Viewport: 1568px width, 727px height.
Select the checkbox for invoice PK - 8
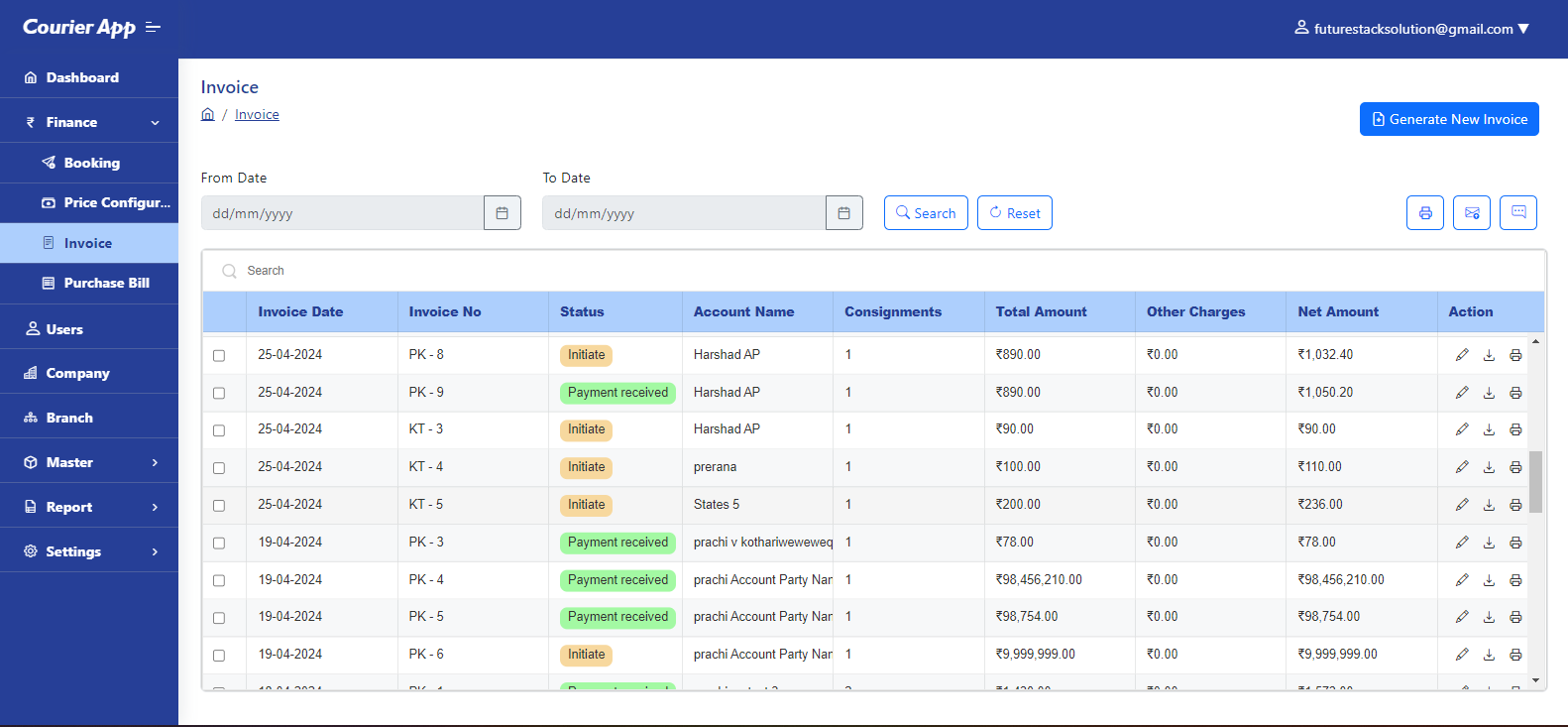click(x=219, y=356)
